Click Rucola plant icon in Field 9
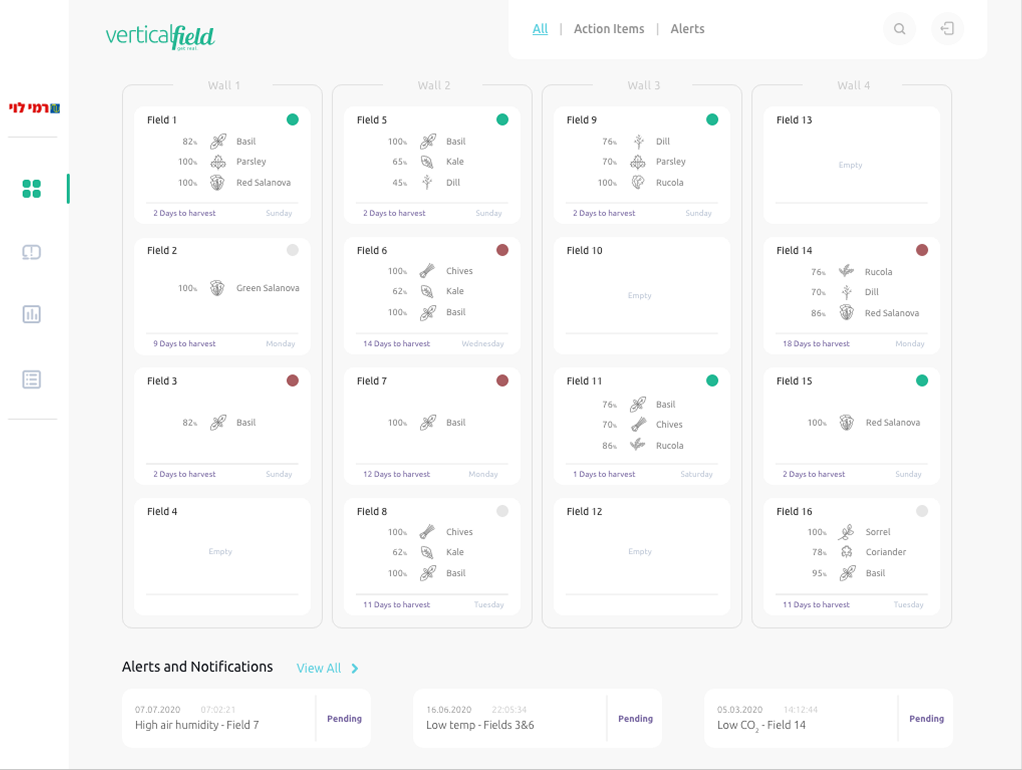Screen dimensions: 1022x770 (x=638, y=183)
